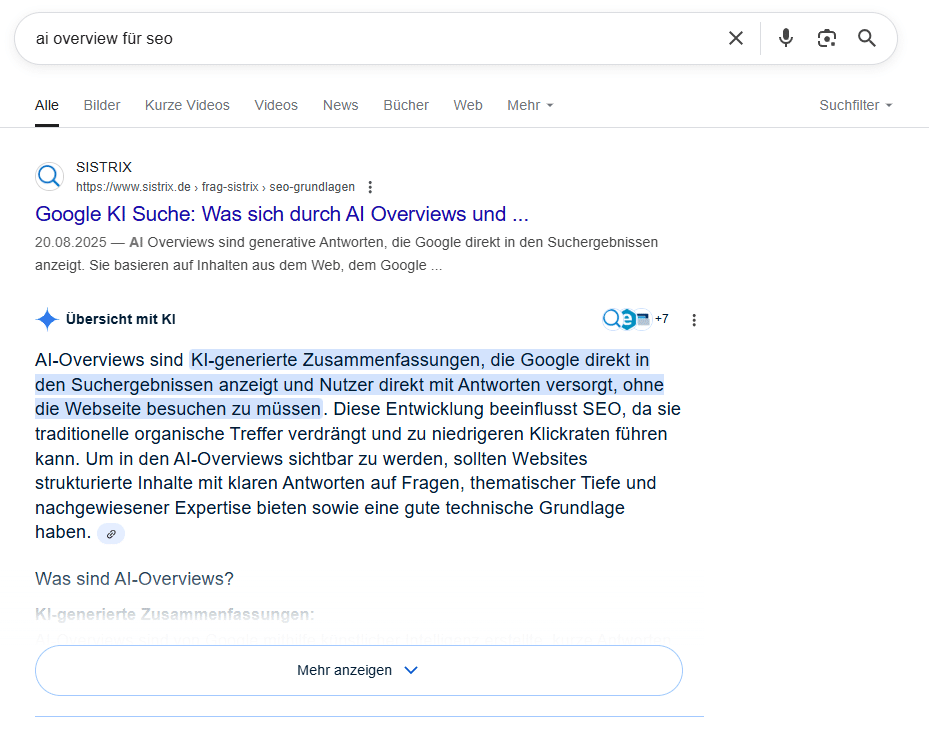Click the source favicons with +7
The width and height of the screenshot is (929, 740).
click(635, 319)
